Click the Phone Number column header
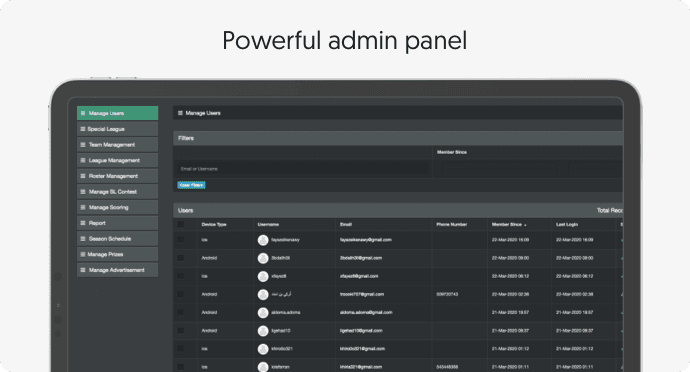This screenshot has width=690, height=372. tap(451, 225)
